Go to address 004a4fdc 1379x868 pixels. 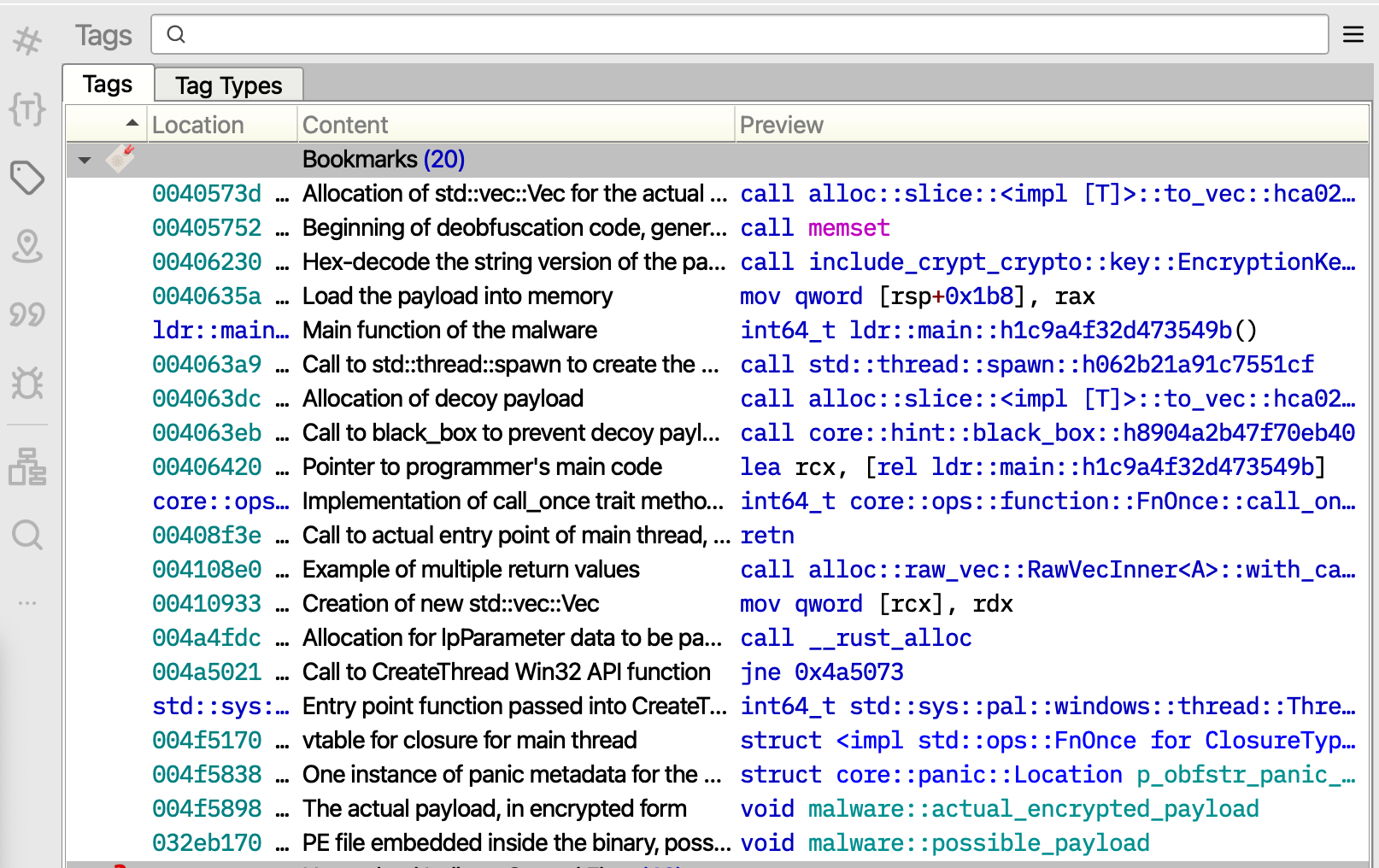[x=207, y=638]
